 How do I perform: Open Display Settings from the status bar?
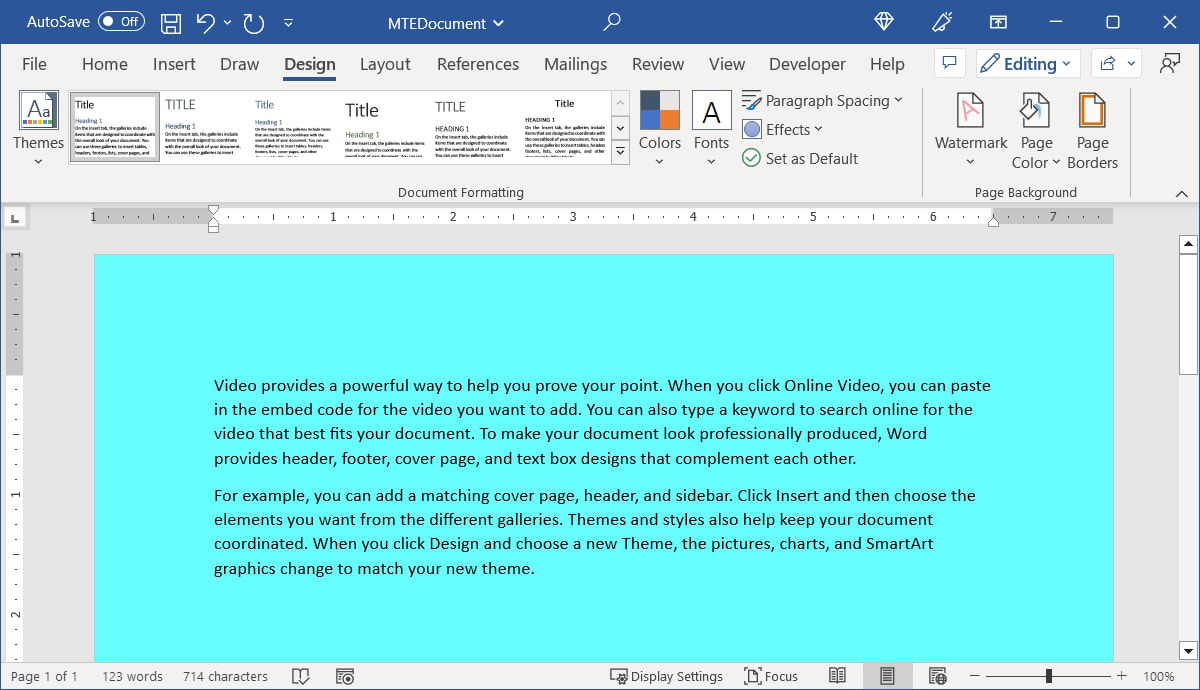[x=667, y=676]
